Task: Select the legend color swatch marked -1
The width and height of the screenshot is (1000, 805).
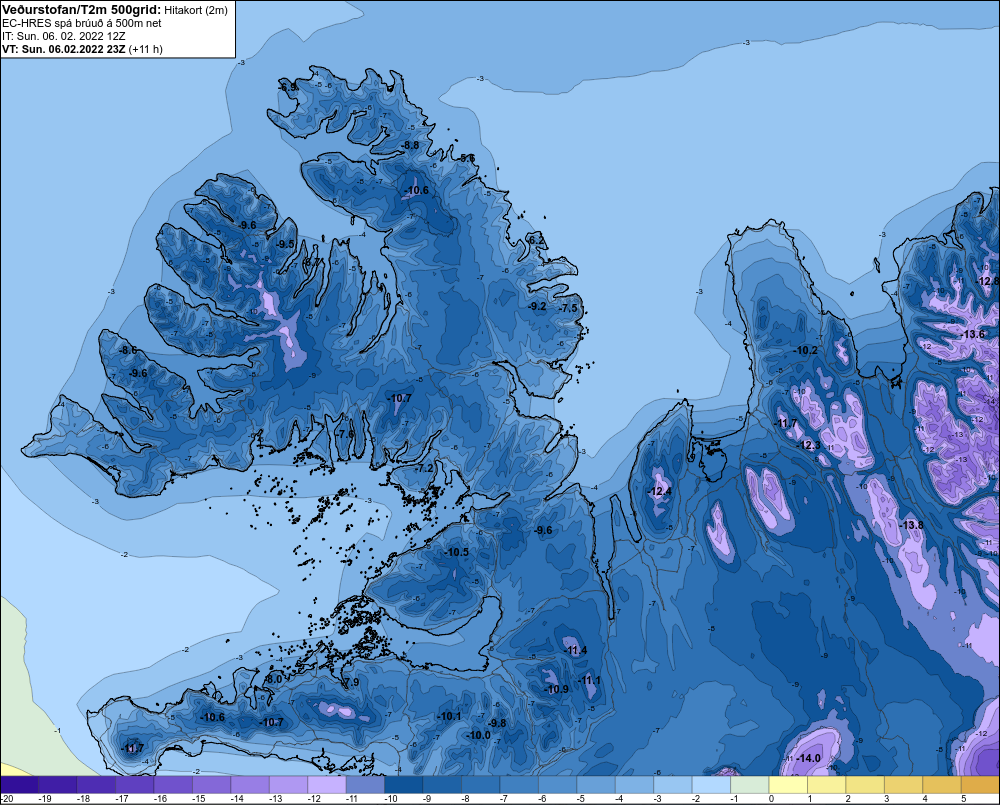Action: click(749, 785)
